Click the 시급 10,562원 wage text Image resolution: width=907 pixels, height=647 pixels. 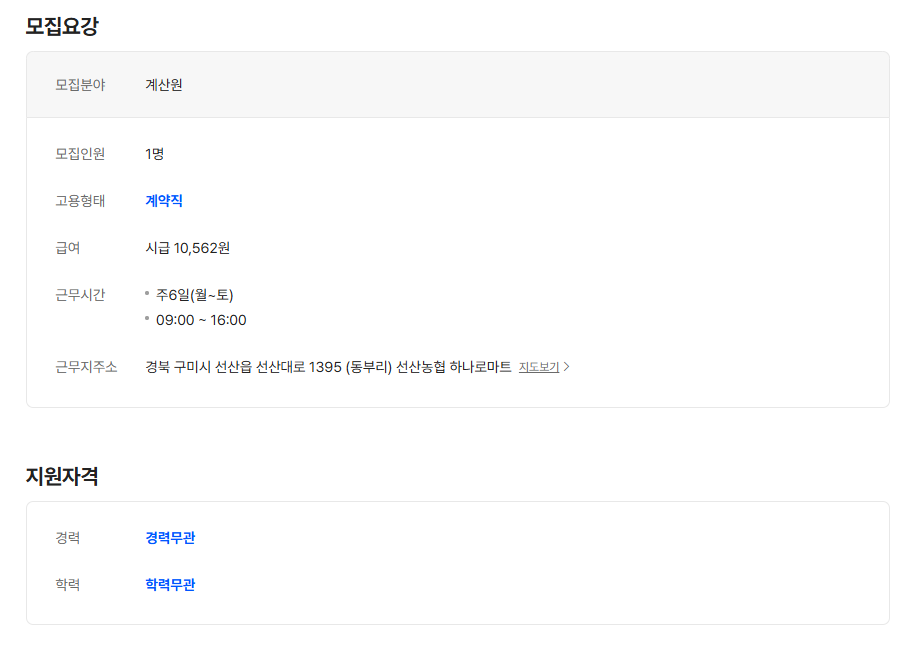pyautogui.click(x=185, y=248)
